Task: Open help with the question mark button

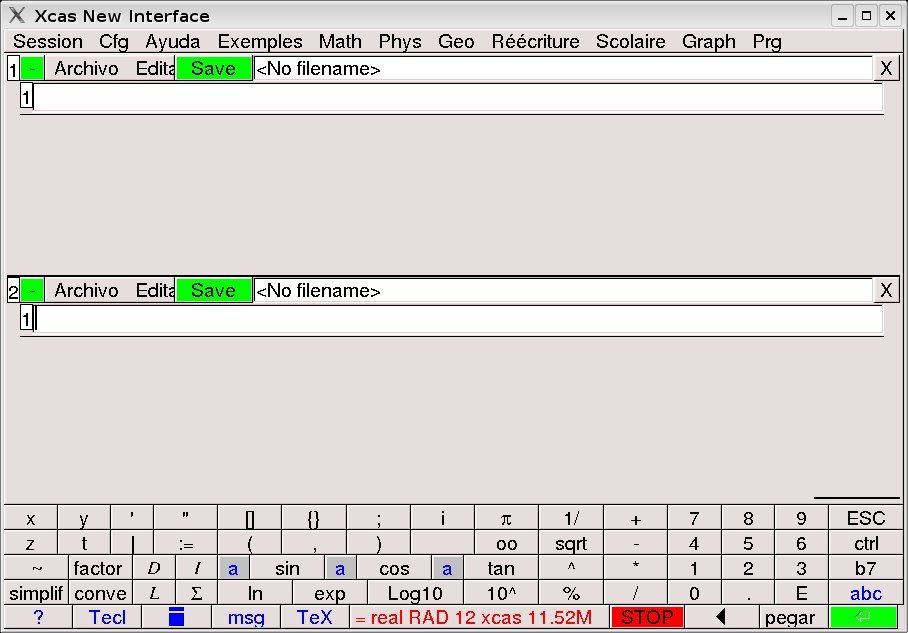Action: click(x=38, y=617)
